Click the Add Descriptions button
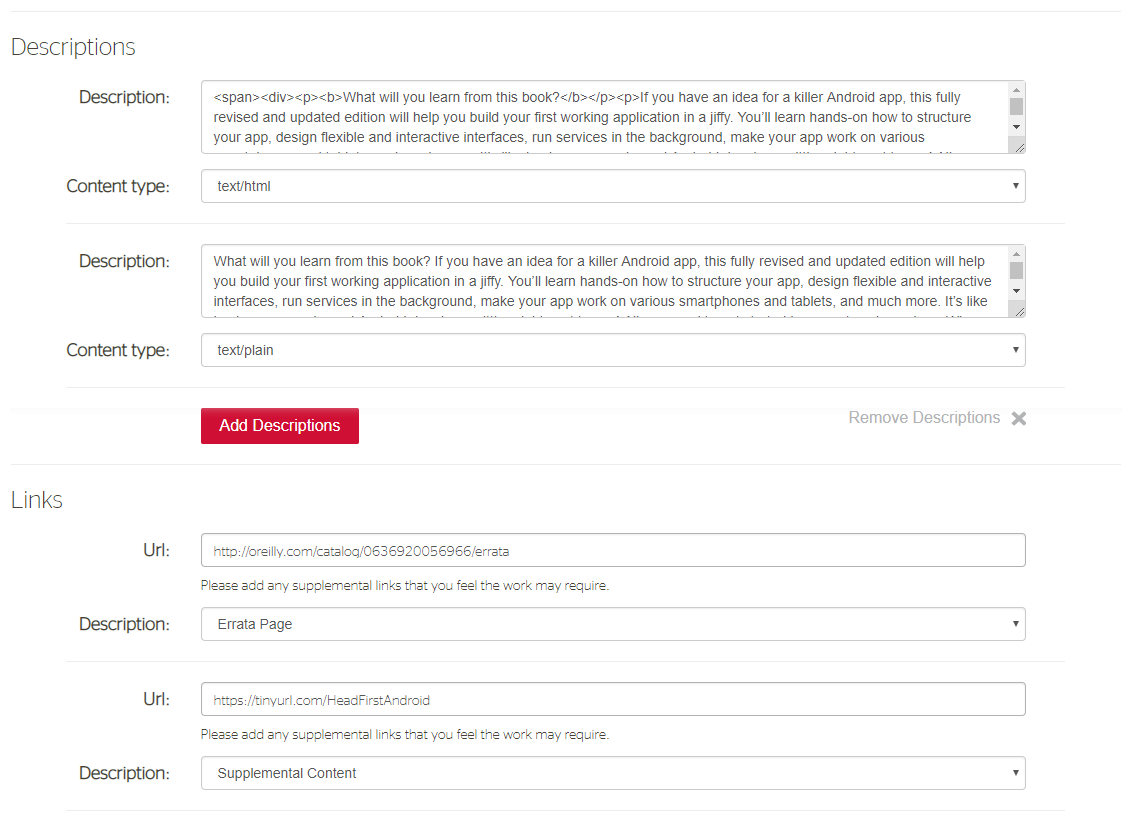This screenshot has width=1132, height=822. click(x=279, y=426)
